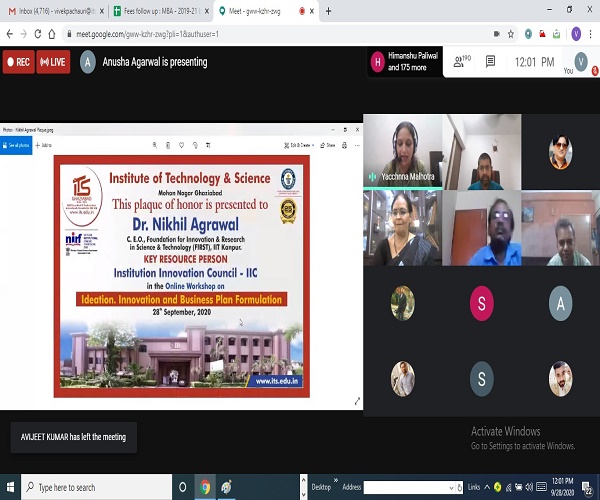Click the Links toolbar on taskbar
600x500 pixels.
[x=474, y=487]
